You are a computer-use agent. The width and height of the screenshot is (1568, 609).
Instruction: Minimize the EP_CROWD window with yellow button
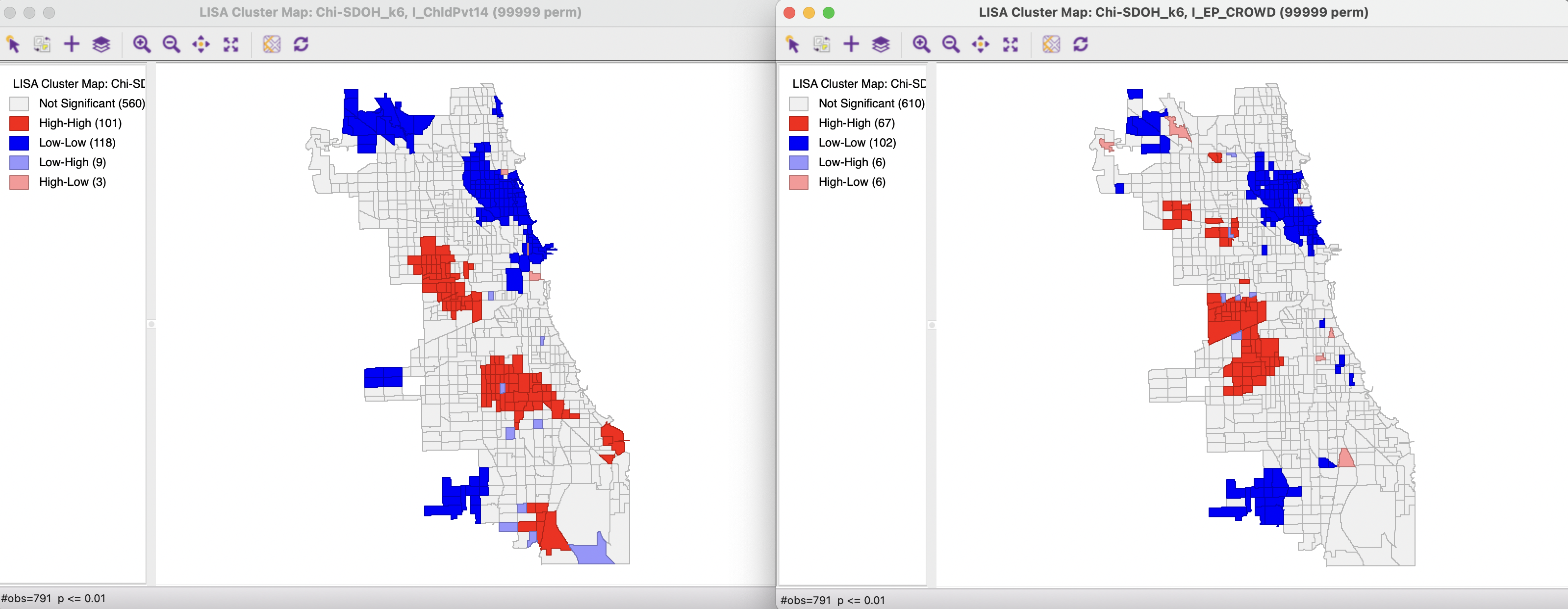pos(809,13)
